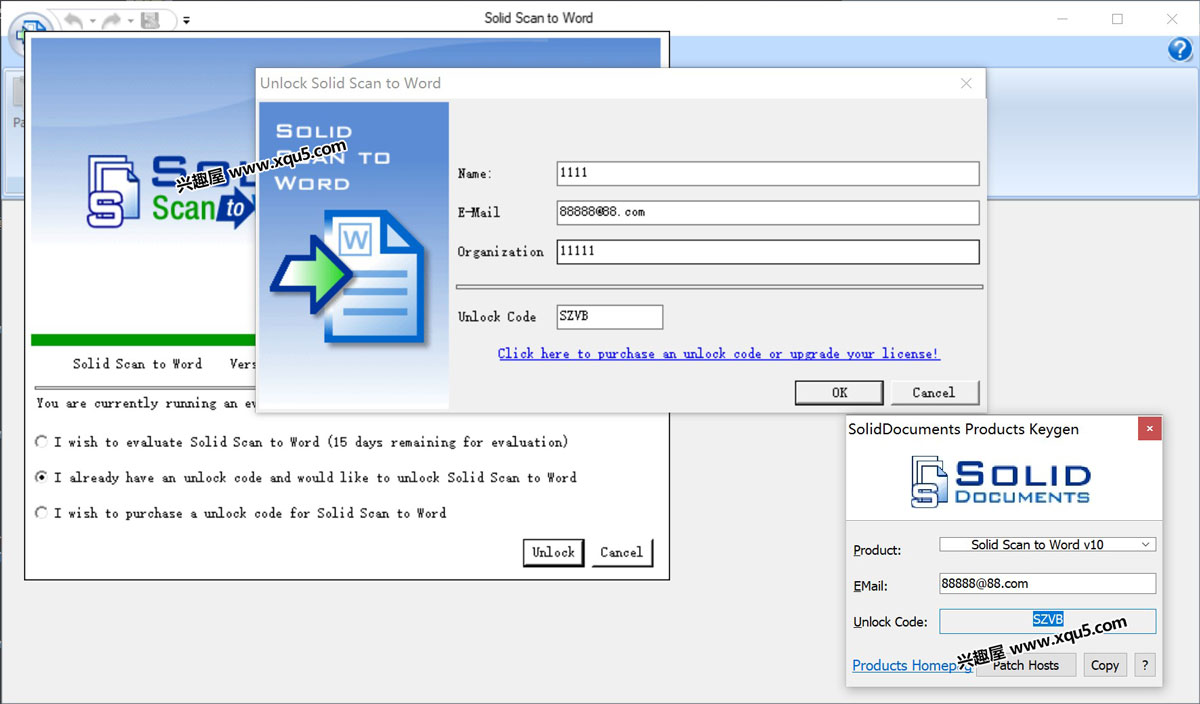Click the redo arrow in title bar
This screenshot has width=1200, height=704.
point(112,20)
